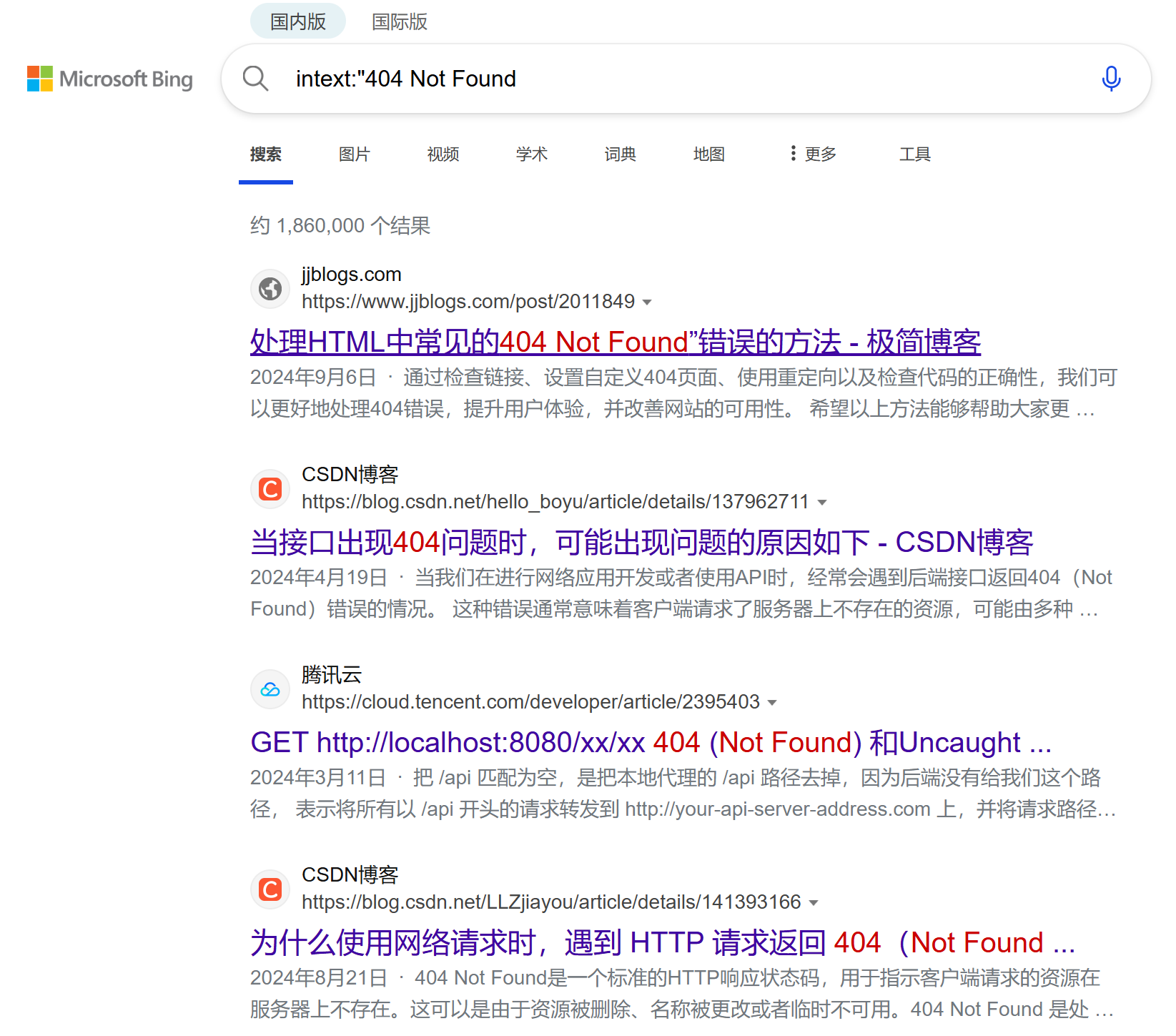Switch to 视频 tab
1176x1036 pixels.
(443, 154)
